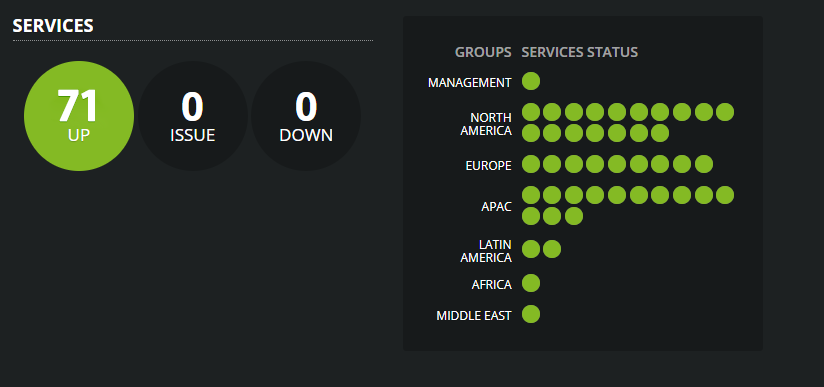
Task: Select the 0 ISSUE counter circle
Action: [193, 116]
